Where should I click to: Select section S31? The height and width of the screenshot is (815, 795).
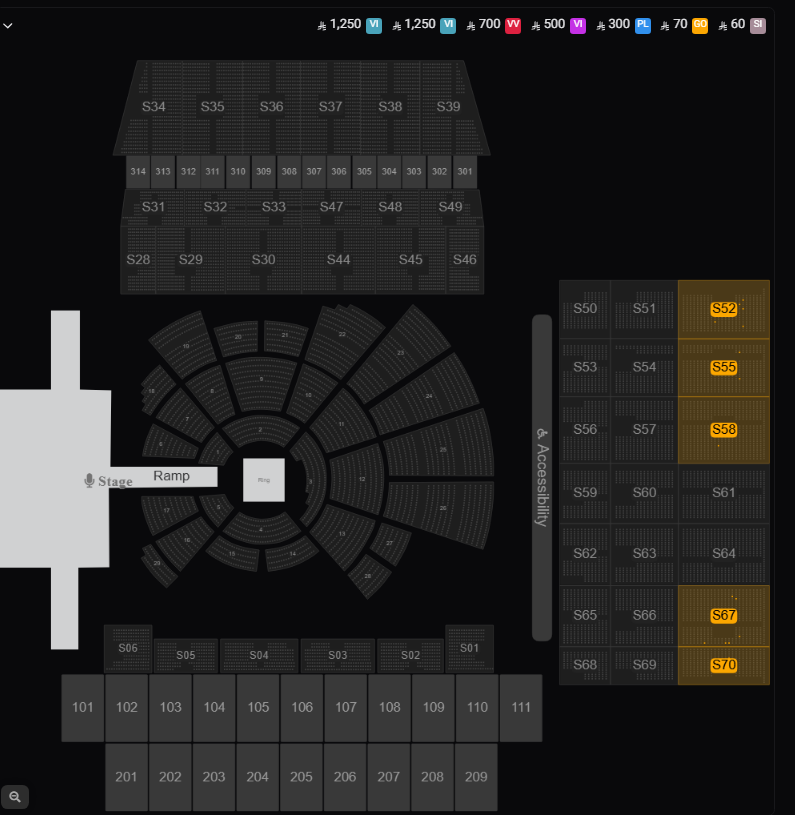click(x=153, y=207)
